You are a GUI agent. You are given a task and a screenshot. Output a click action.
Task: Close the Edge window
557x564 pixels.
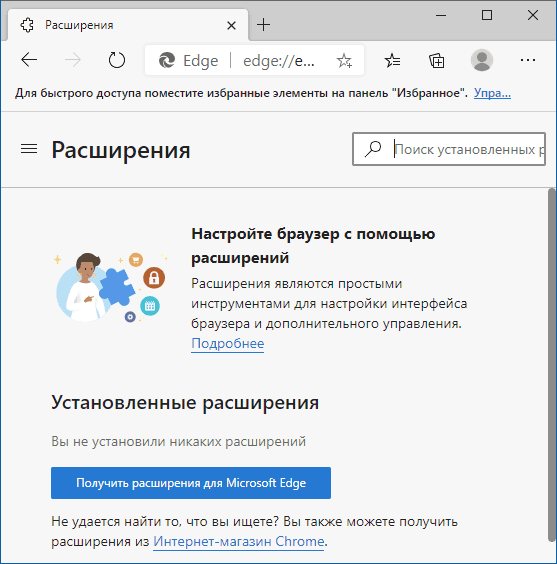[x=533, y=15]
